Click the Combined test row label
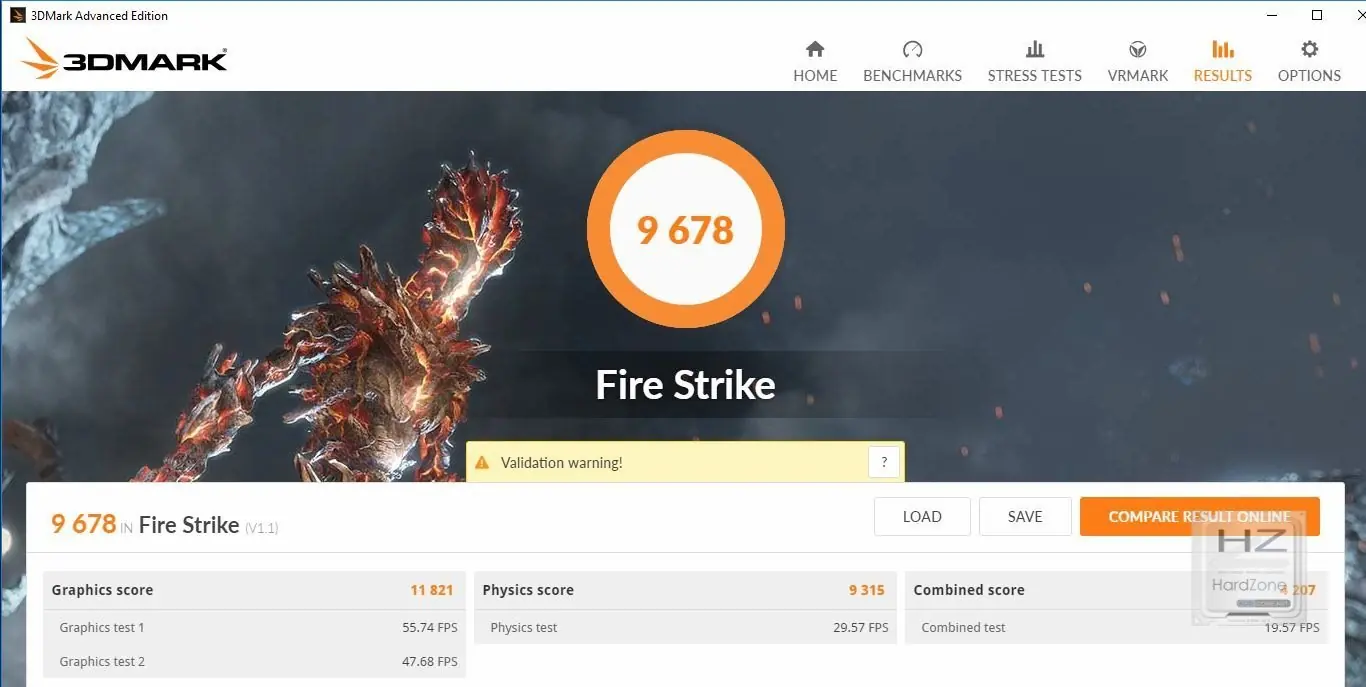 click(x=963, y=628)
